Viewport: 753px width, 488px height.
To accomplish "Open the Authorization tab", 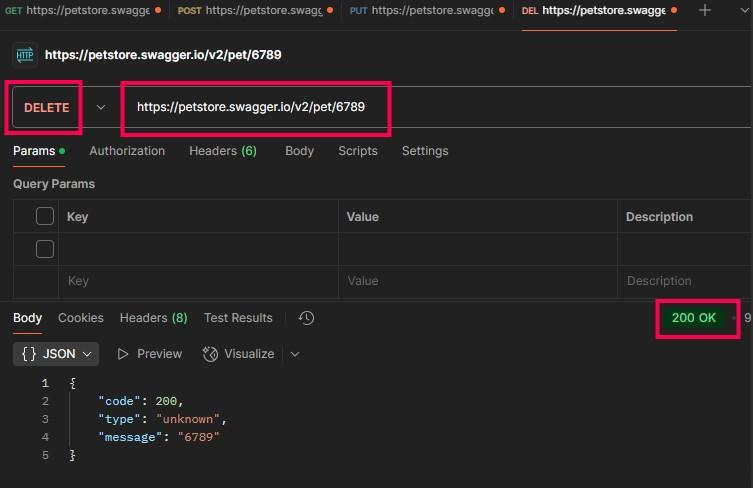I will coord(127,151).
